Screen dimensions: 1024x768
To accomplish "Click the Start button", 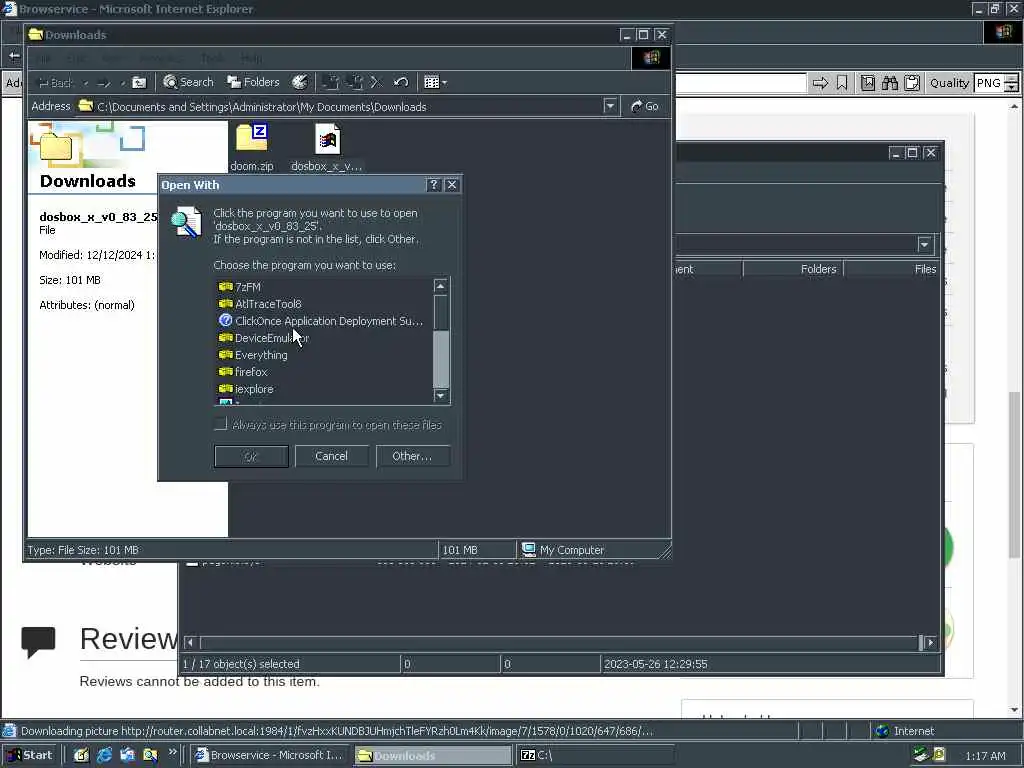I will click(30, 756).
